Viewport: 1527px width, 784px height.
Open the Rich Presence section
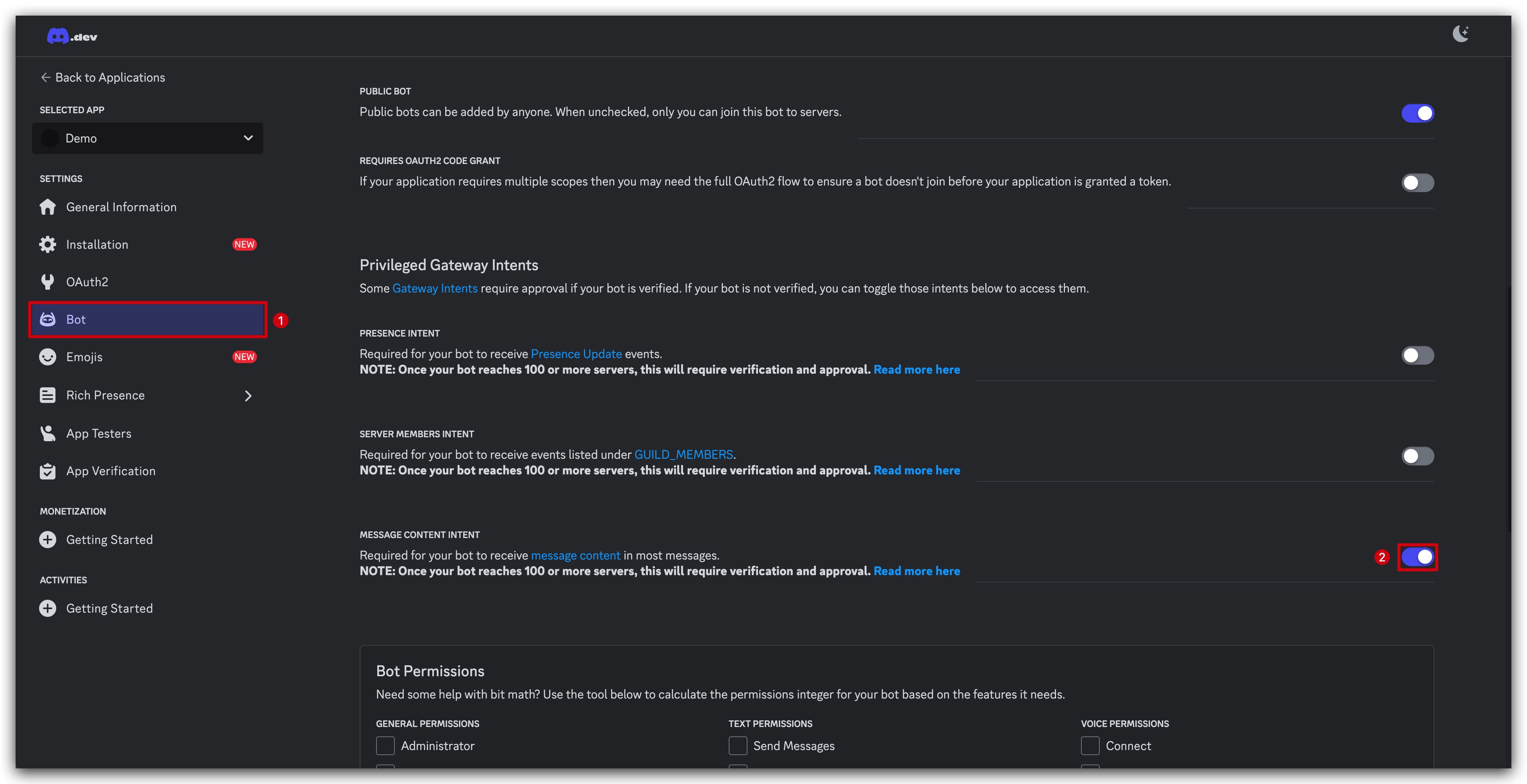148,395
